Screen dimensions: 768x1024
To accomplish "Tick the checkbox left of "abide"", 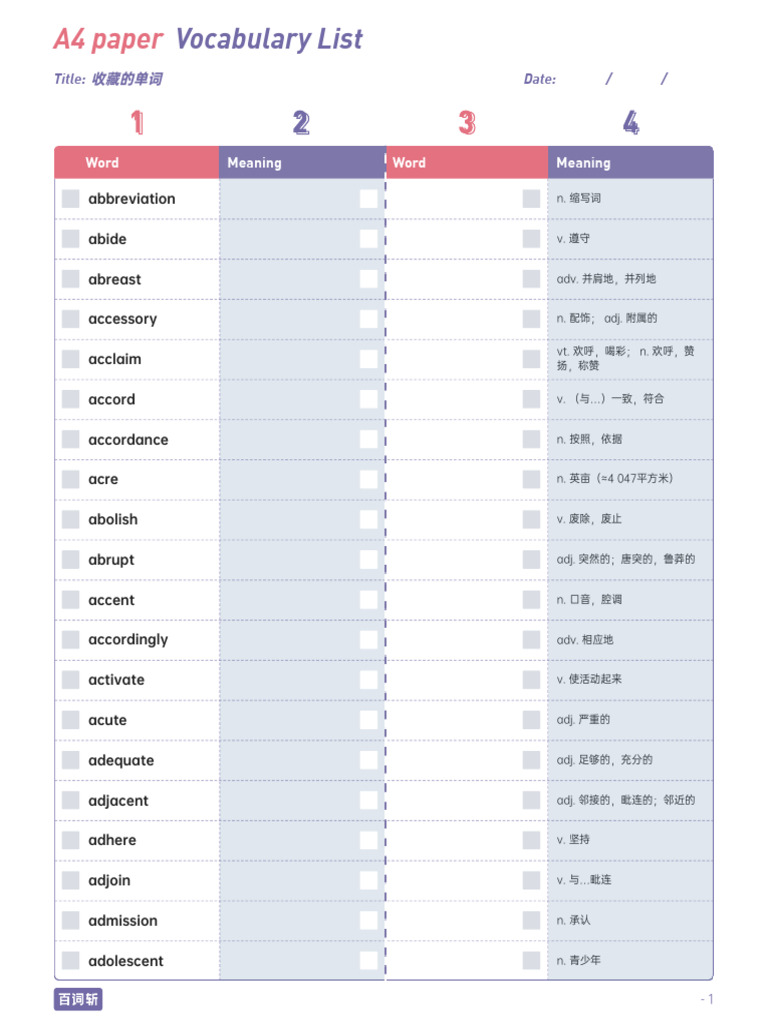I will [x=70, y=239].
